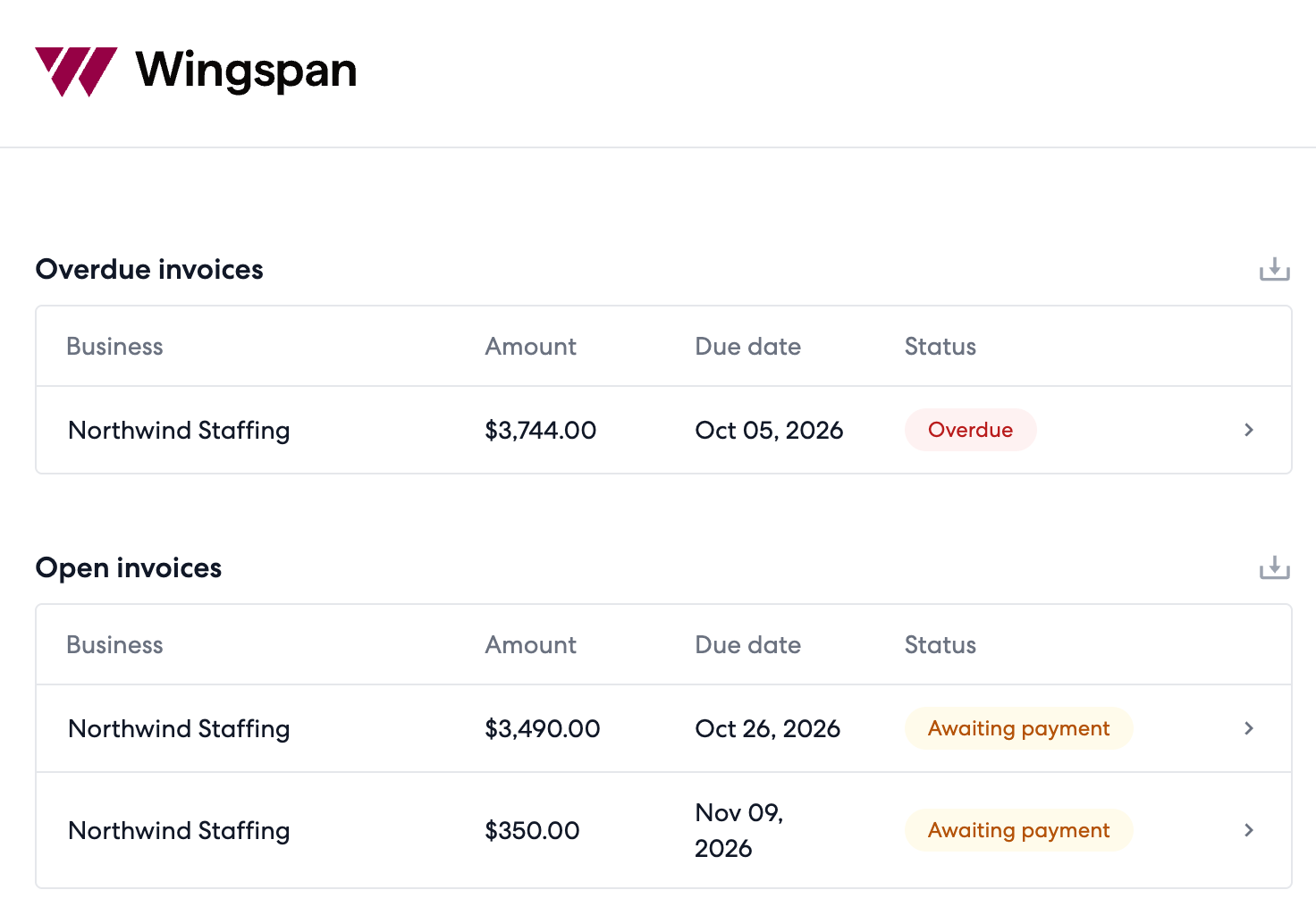This screenshot has height=915, width=1316.
Task: Click Business header in Overdue invoices table
Action: coord(114,347)
